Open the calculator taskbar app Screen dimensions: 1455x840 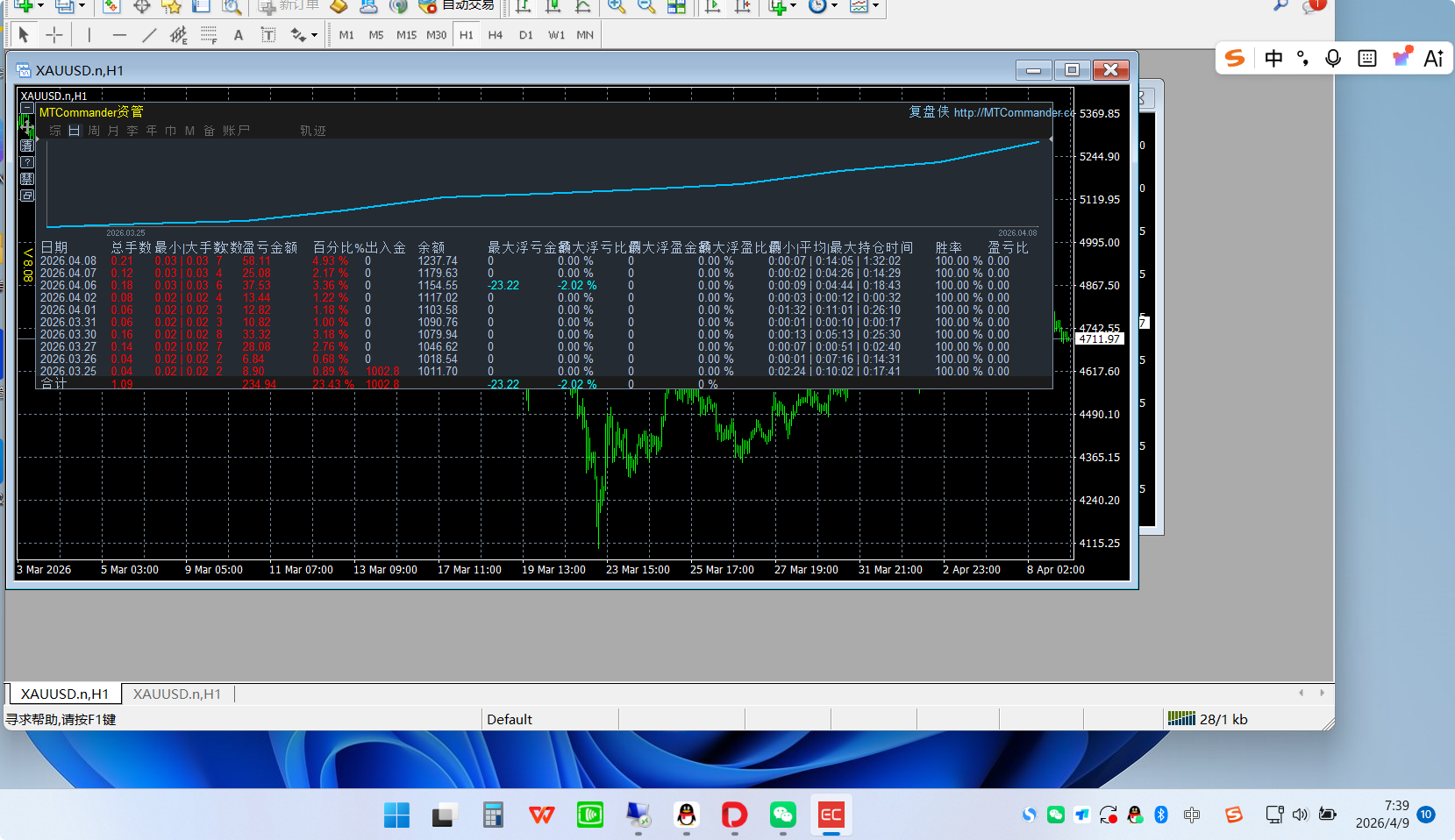[493, 815]
